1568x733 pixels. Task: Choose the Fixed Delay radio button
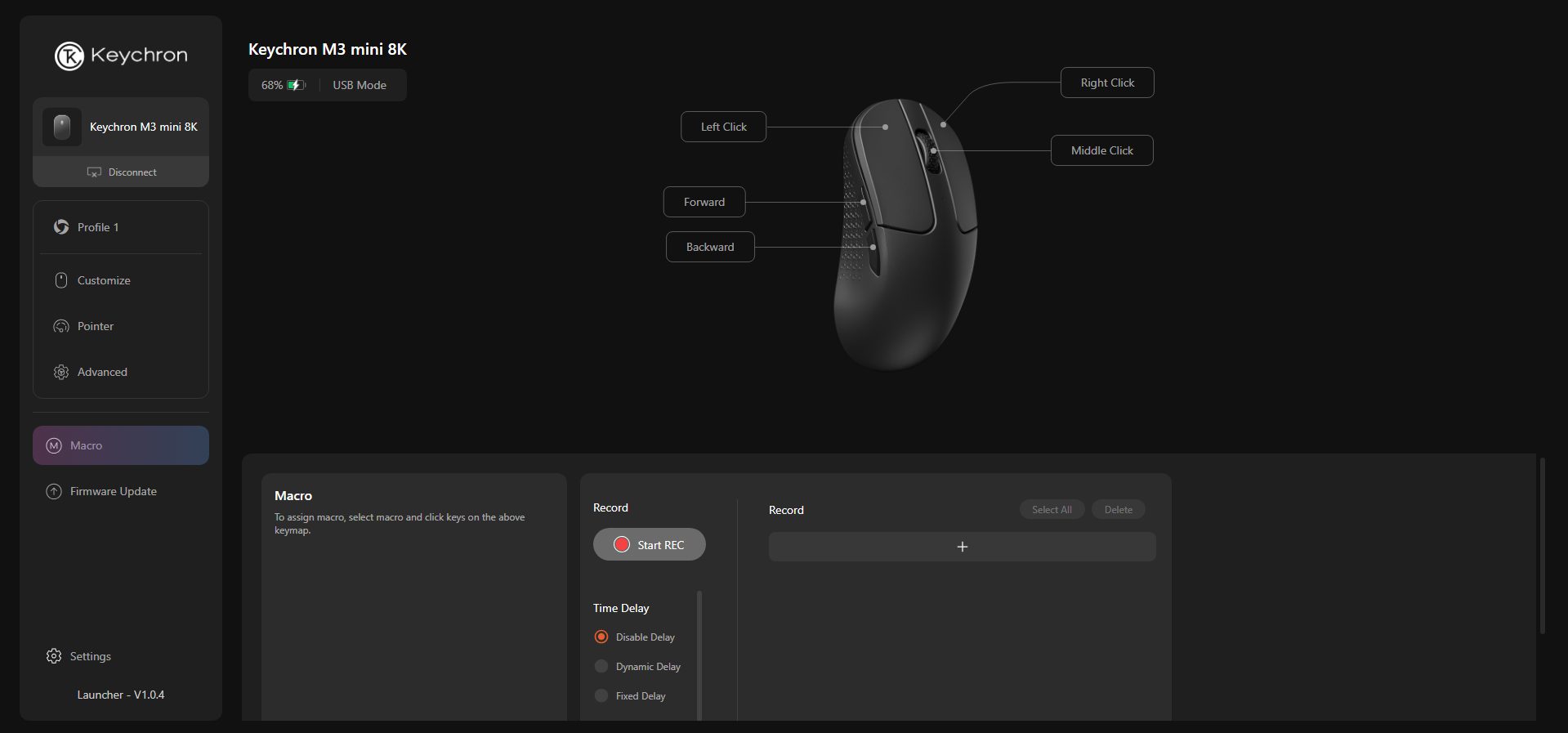(x=601, y=695)
